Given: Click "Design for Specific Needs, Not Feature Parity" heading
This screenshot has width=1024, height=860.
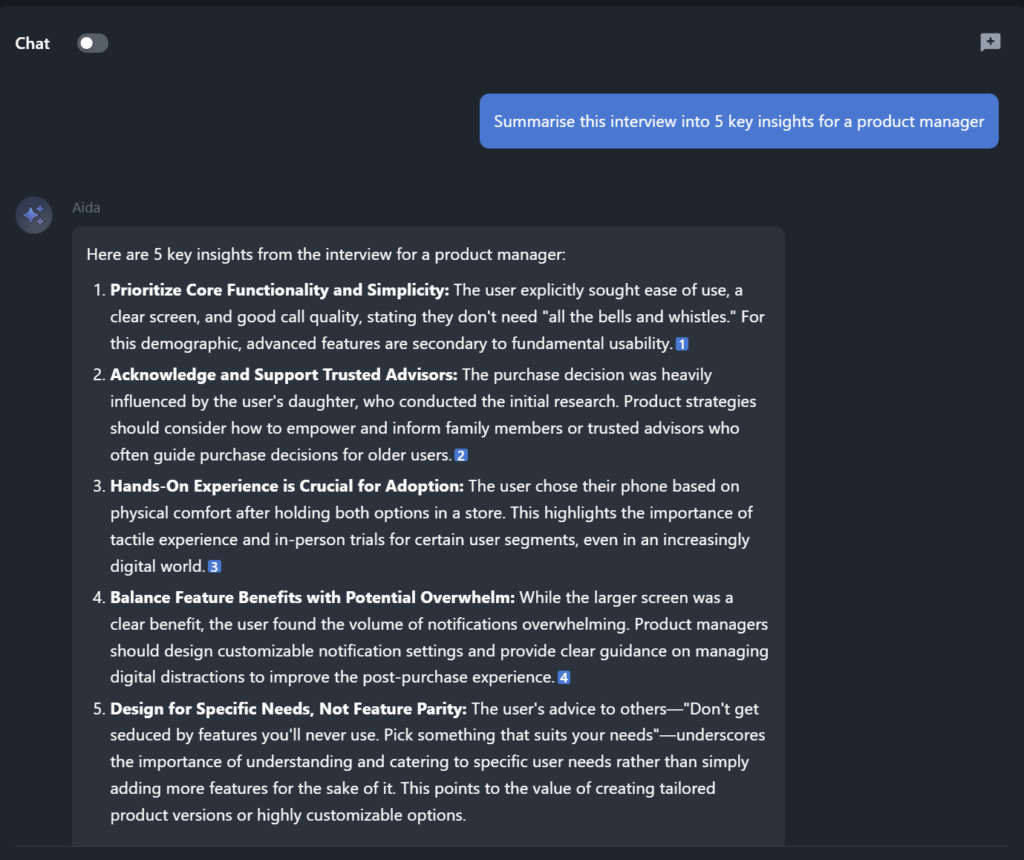Looking at the screenshot, I should (288, 708).
